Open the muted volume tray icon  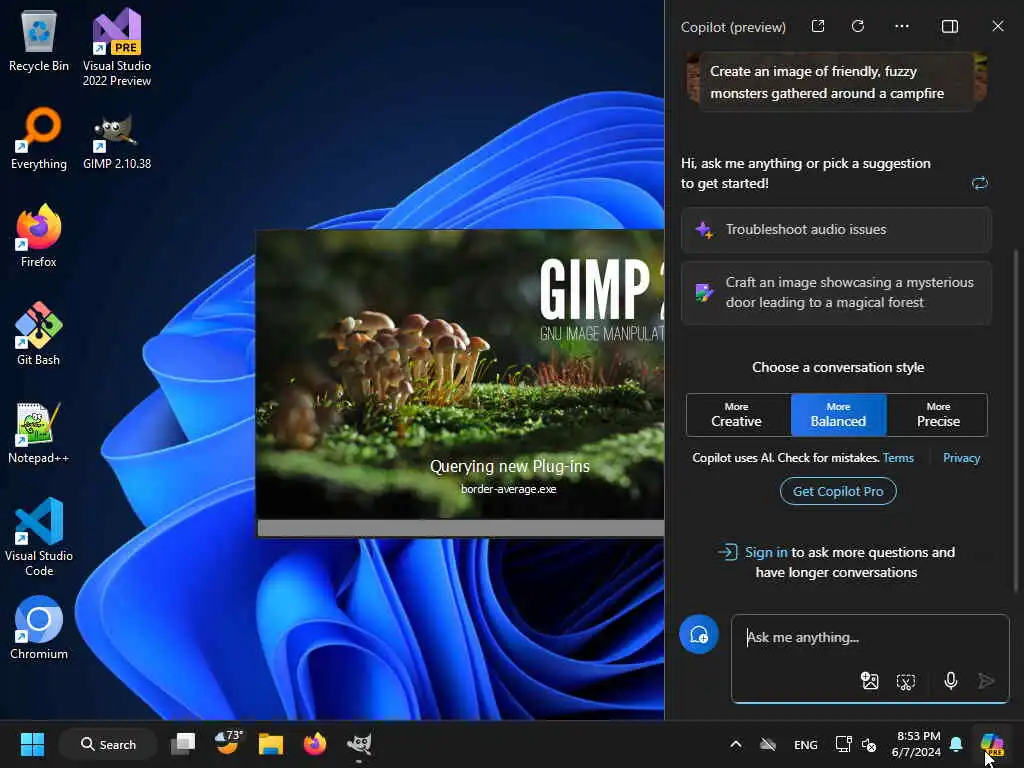(x=869, y=744)
